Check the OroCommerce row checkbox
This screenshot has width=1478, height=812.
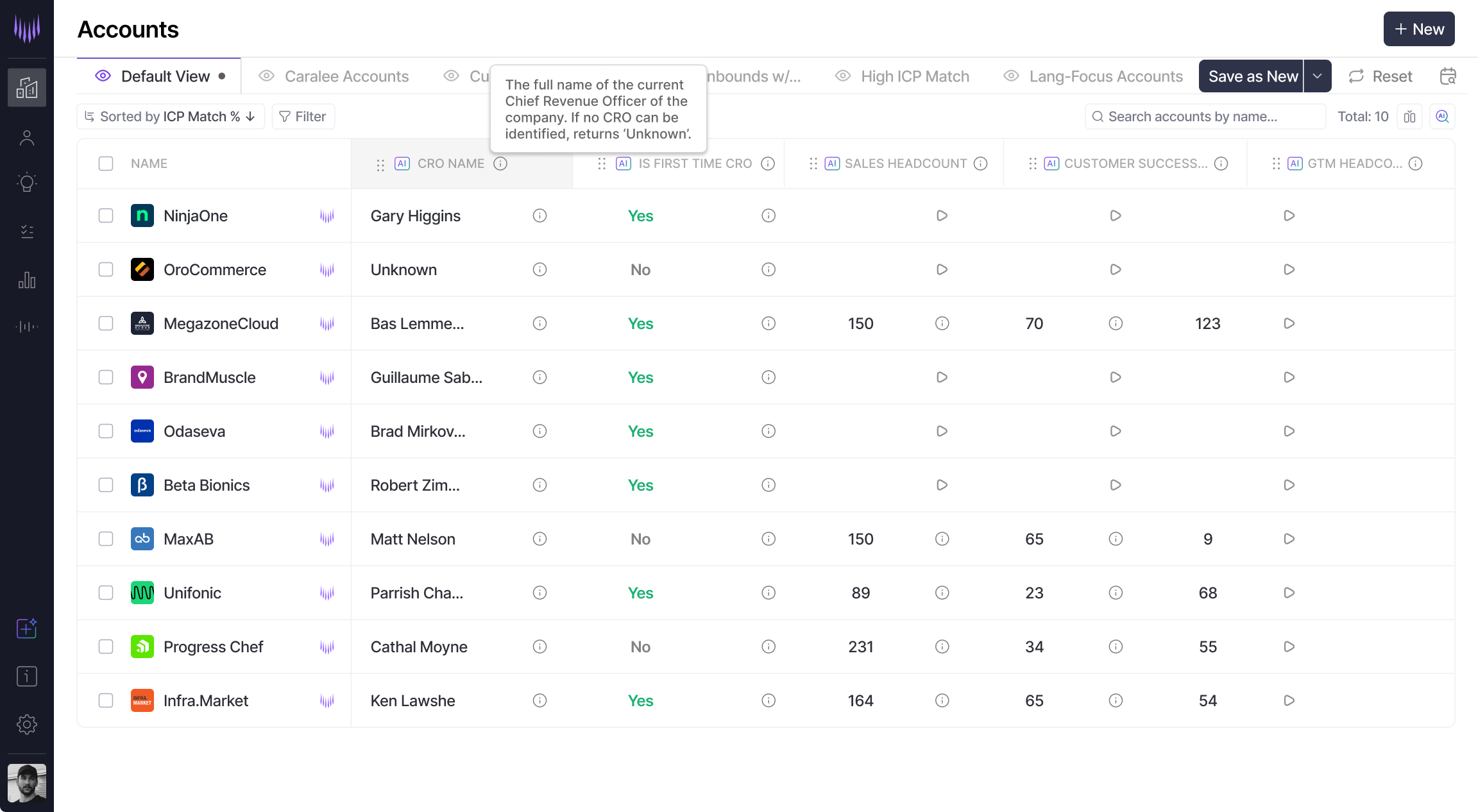pos(106,269)
